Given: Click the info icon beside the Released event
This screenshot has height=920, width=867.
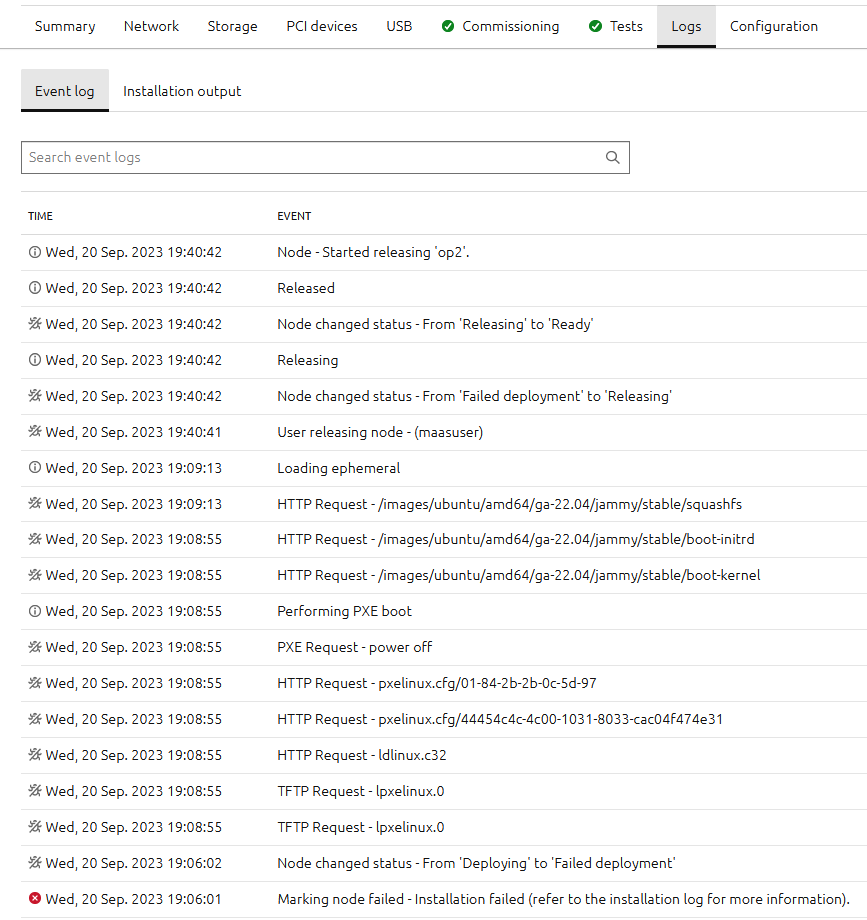Looking at the screenshot, I should [35, 288].
